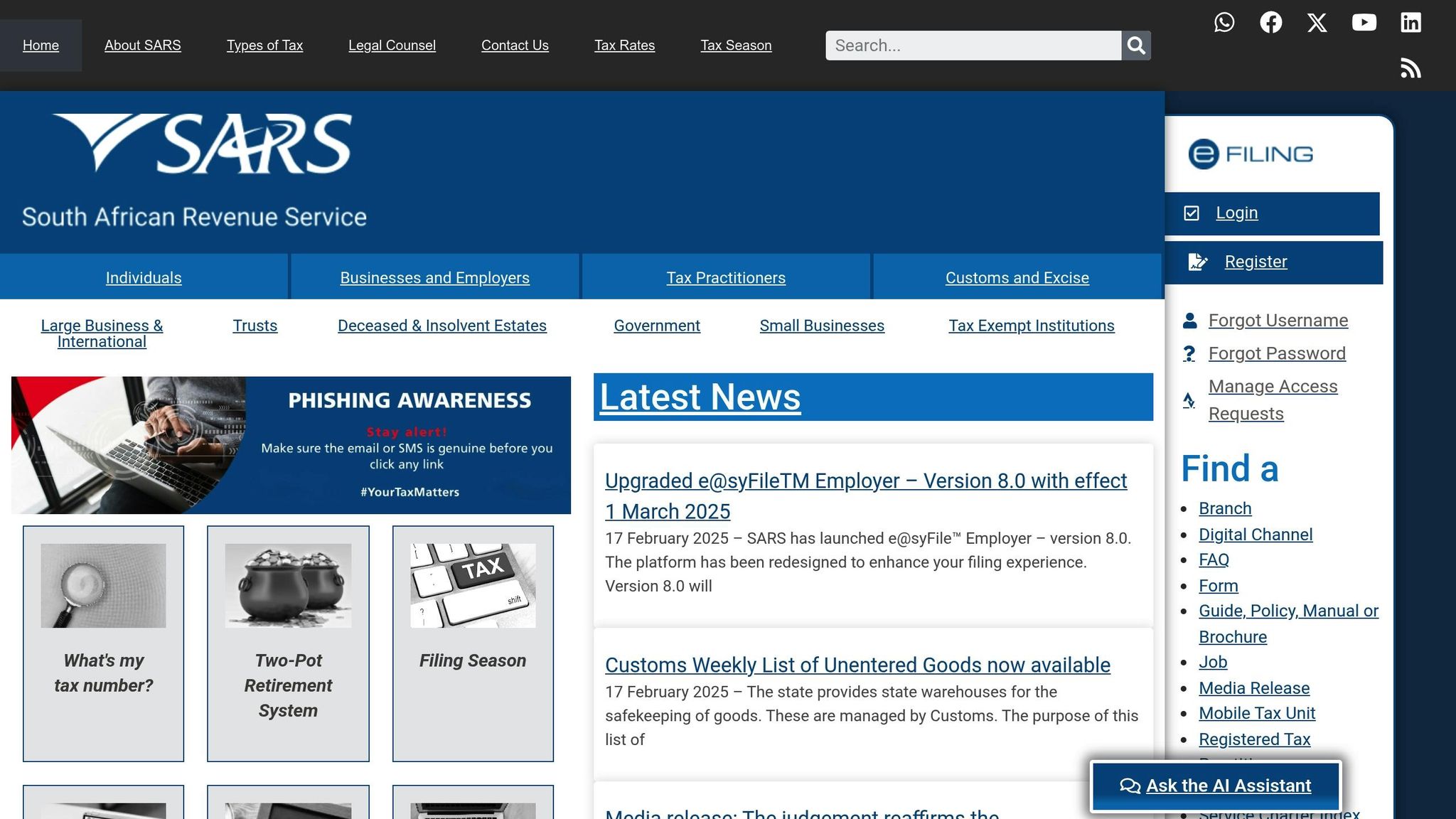Open the What's my tax number card
Screen dimensions: 1456x819
(103, 643)
